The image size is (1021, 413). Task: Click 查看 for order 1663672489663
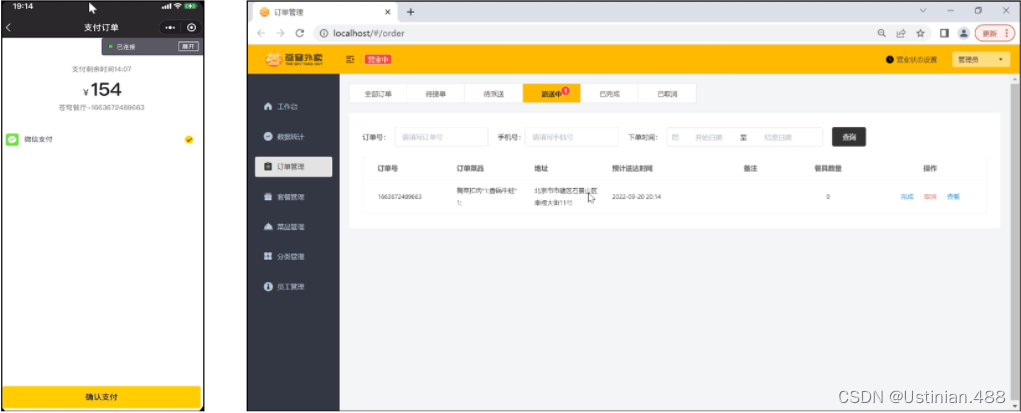[x=953, y=196]
